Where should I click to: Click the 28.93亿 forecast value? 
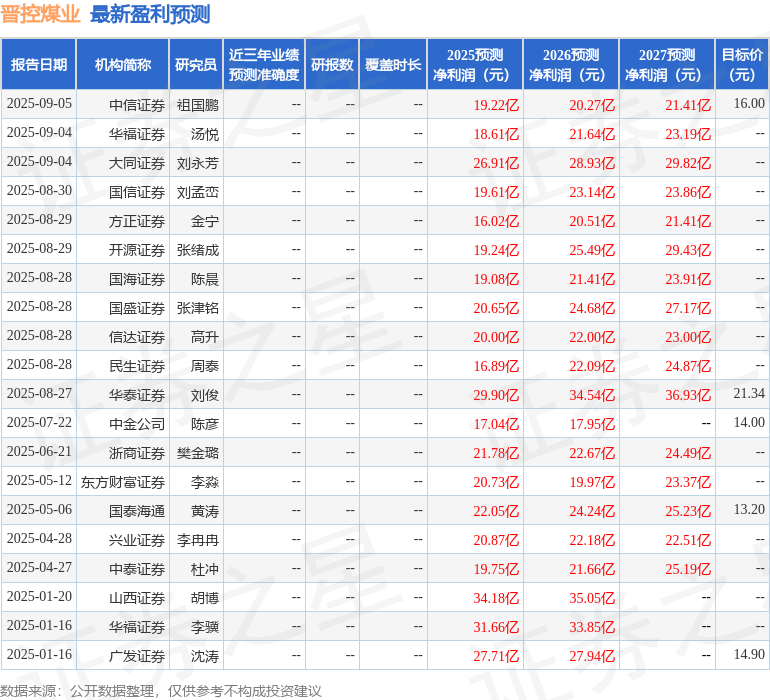(x=592, y=163)
